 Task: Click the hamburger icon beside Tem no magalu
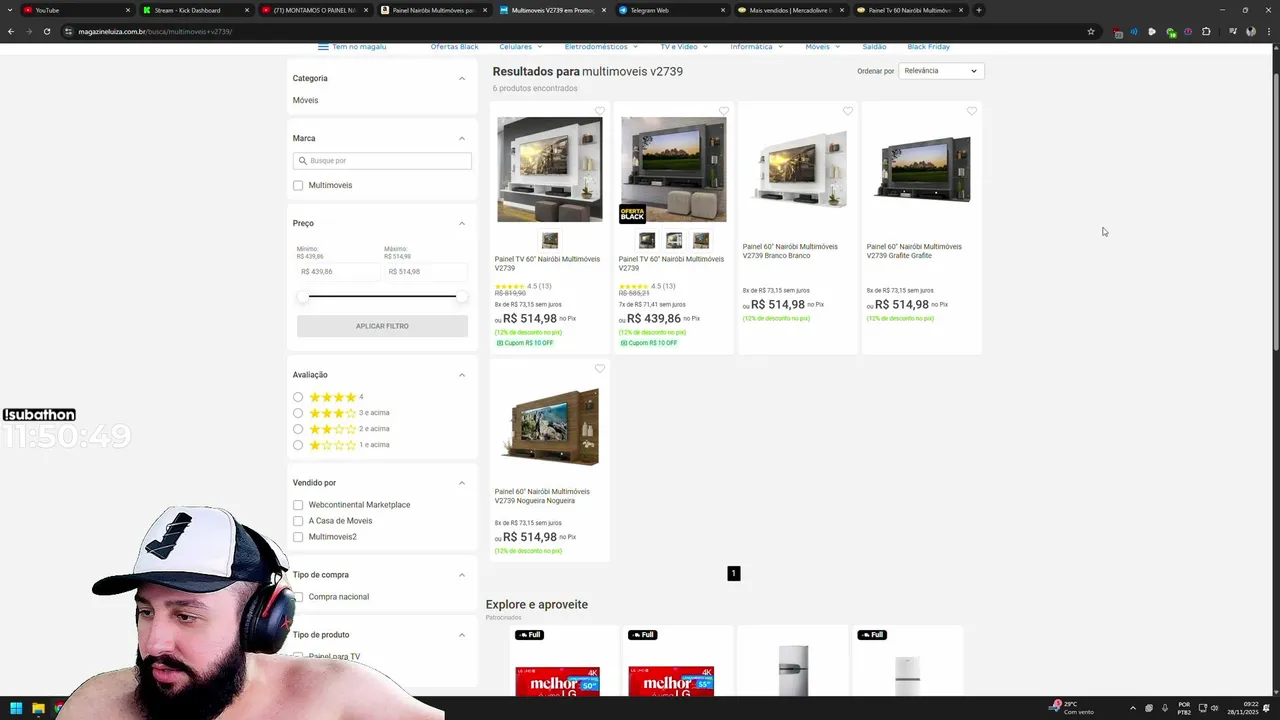tap(323, 47)
